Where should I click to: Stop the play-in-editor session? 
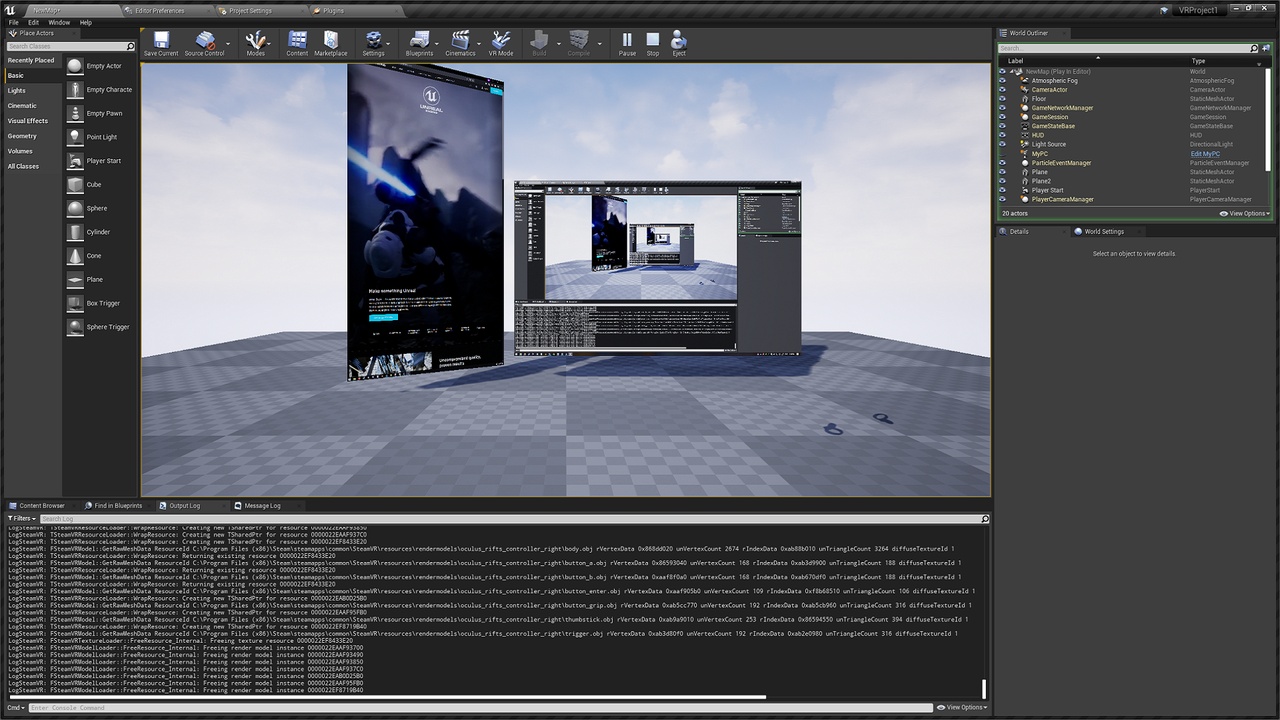(653, 42)
